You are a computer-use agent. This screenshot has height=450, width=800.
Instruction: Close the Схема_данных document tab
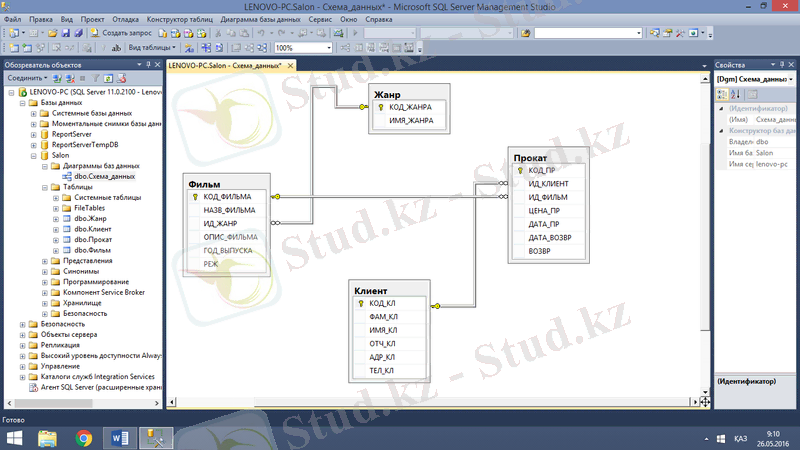pyautogui.click(x=290, y=66)
